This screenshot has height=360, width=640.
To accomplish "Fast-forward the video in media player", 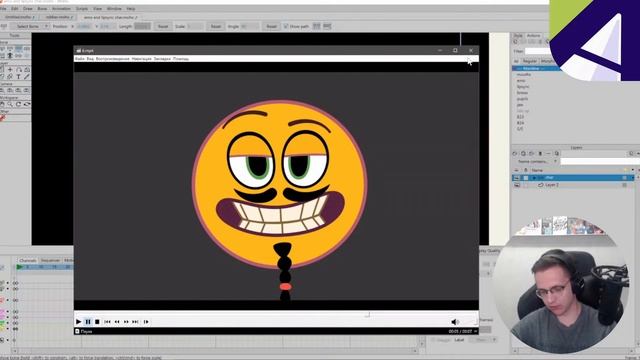I will (126, 322).
